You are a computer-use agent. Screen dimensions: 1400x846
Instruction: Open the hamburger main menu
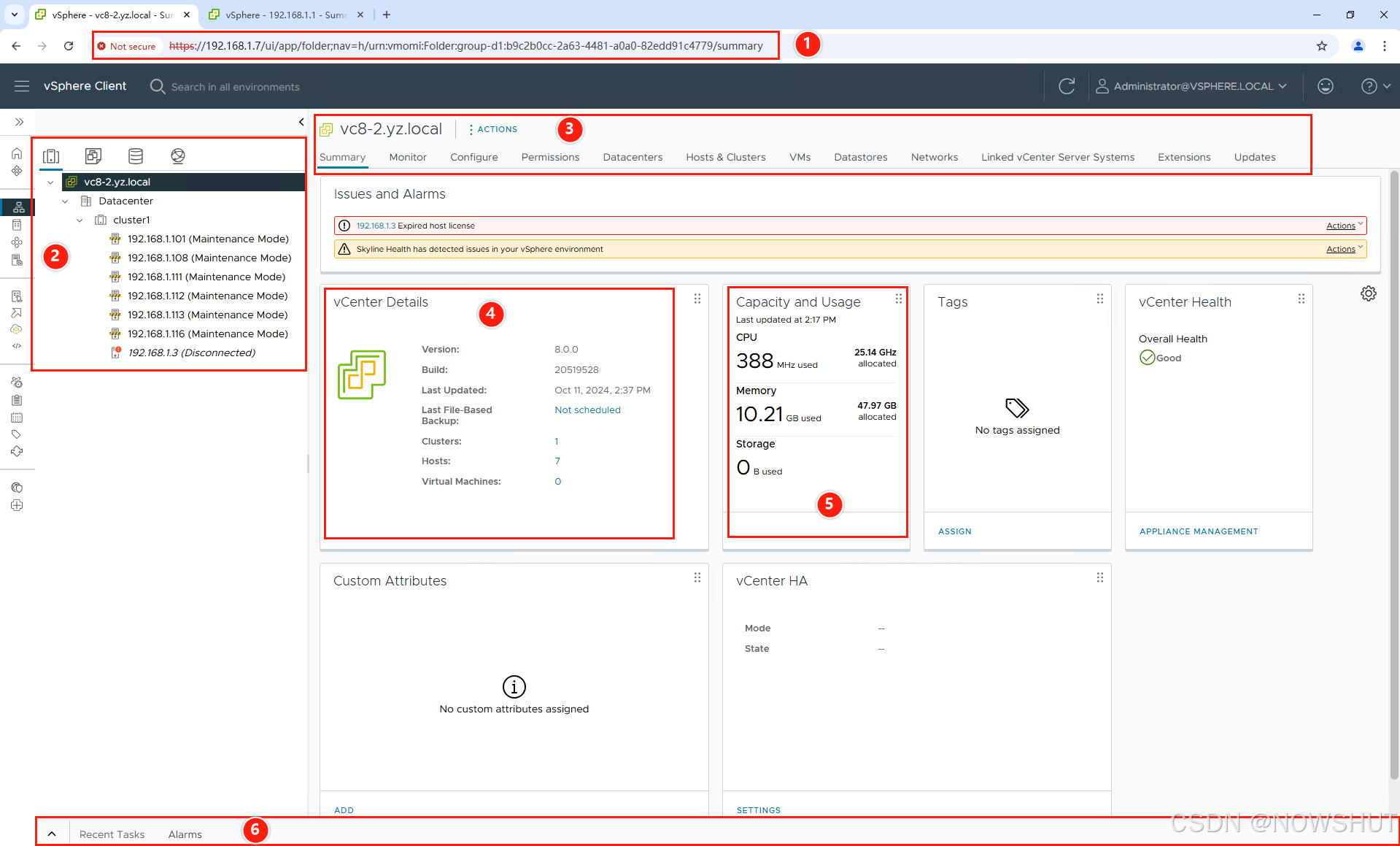tap(22, 86)
